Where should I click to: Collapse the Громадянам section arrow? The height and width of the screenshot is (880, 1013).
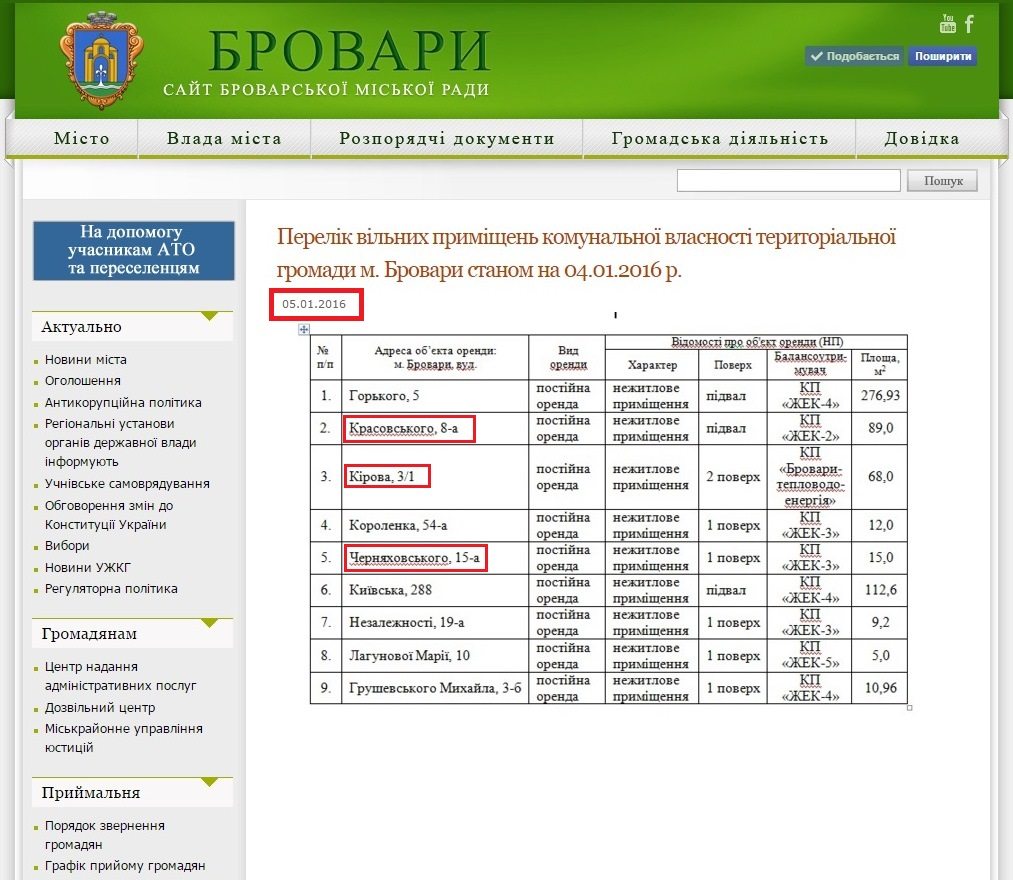click(x=209, y=623)
